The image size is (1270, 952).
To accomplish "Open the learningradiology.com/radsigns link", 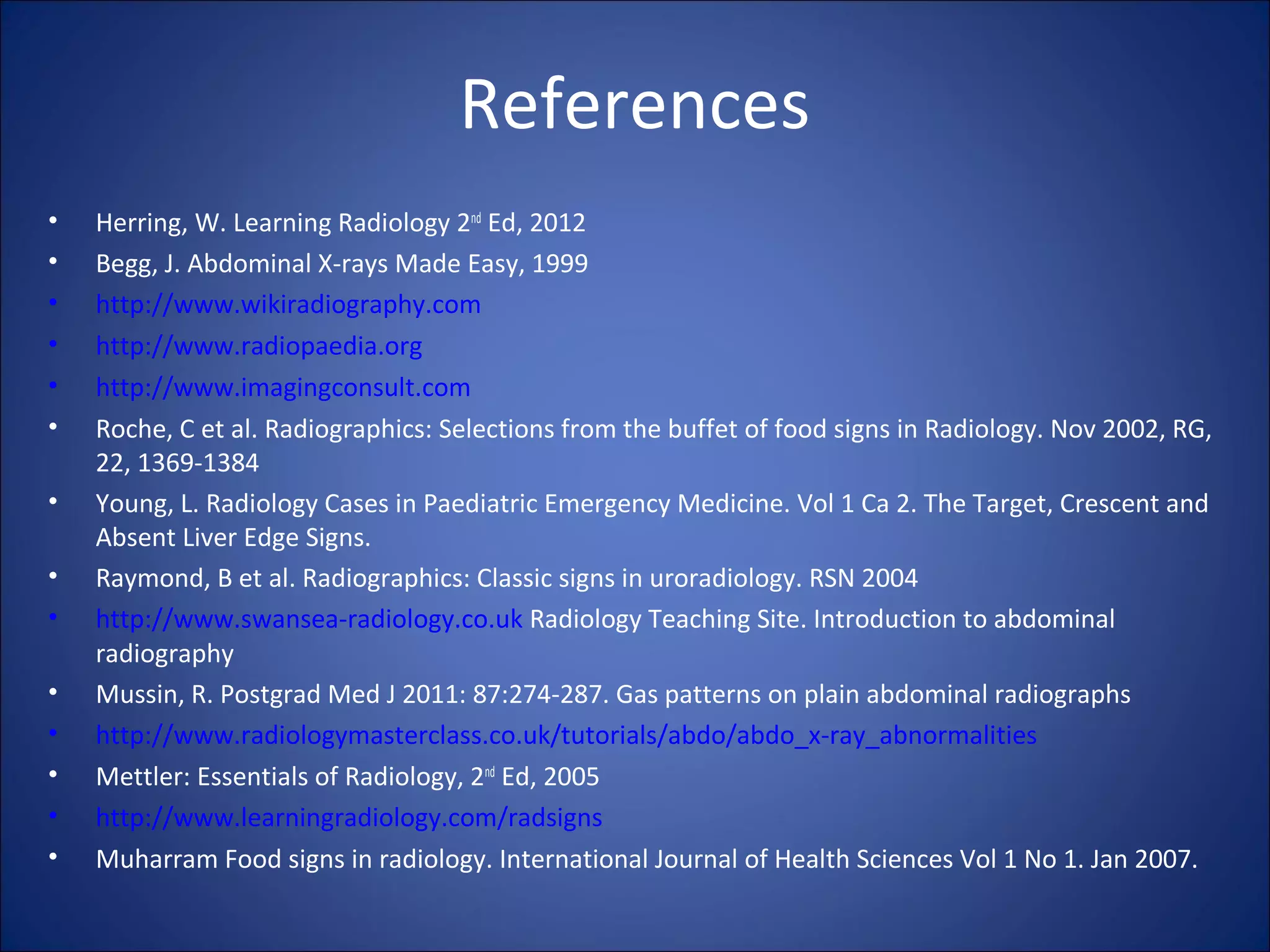I will coord(349,818).
